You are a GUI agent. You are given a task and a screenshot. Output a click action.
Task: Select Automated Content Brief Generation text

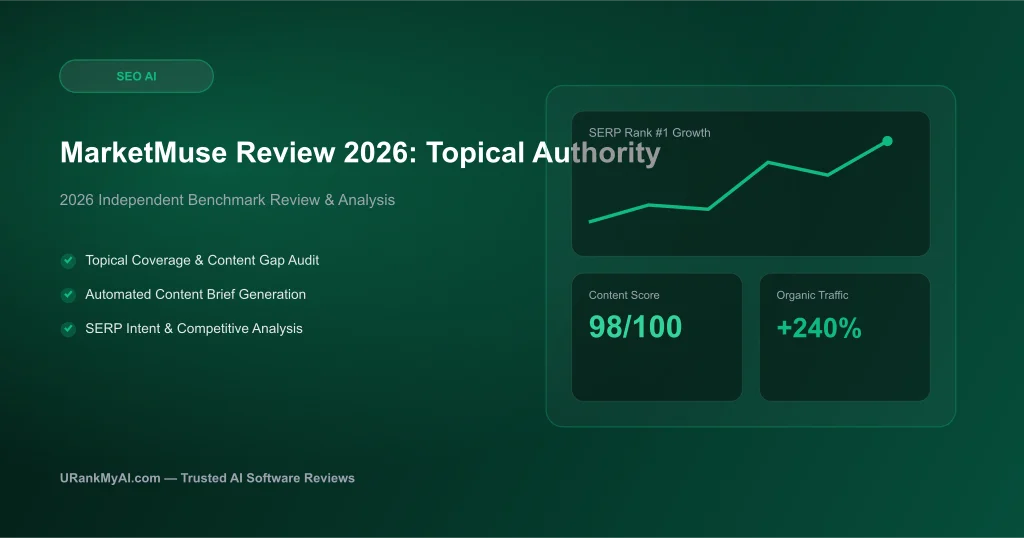point(195,294)
